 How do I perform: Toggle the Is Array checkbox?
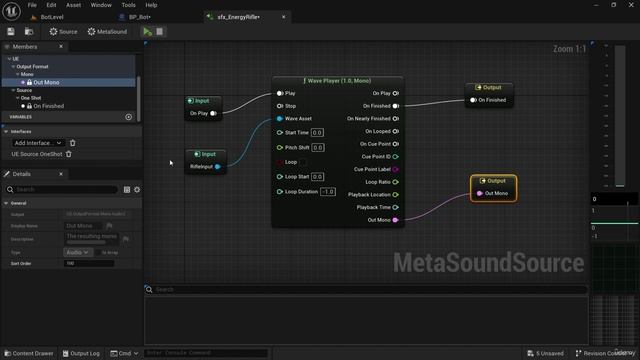pos(98,253)
